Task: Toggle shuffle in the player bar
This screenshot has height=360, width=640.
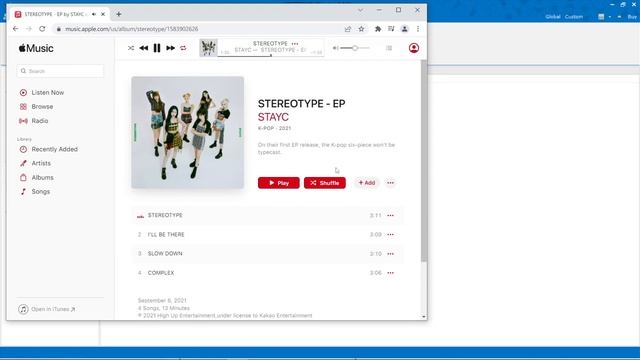Action: click(131, 48)
